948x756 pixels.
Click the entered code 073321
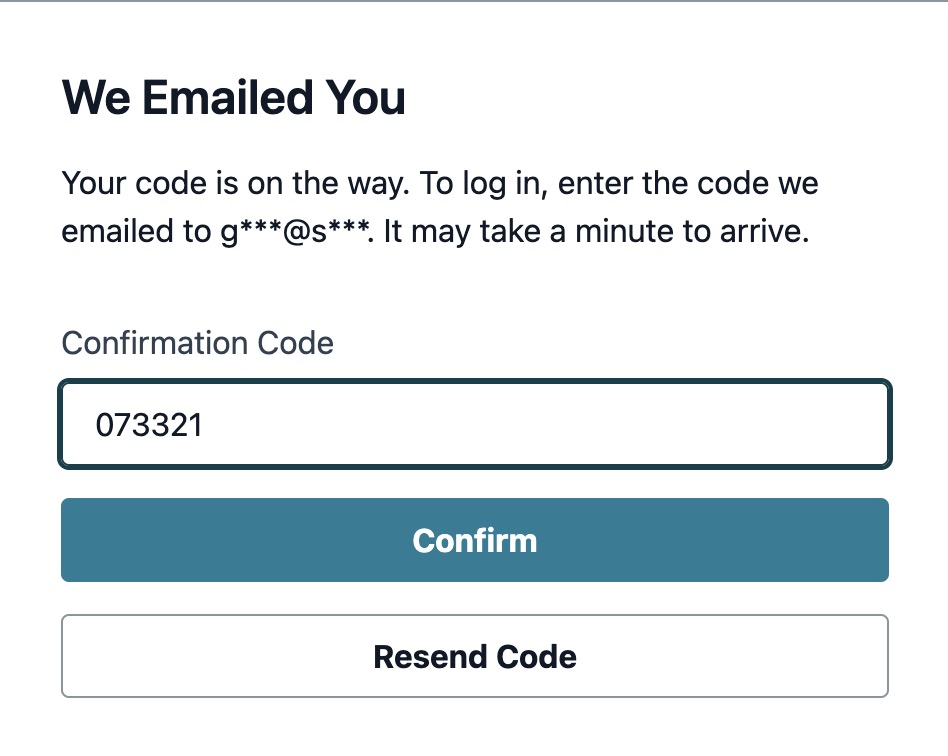149,425
